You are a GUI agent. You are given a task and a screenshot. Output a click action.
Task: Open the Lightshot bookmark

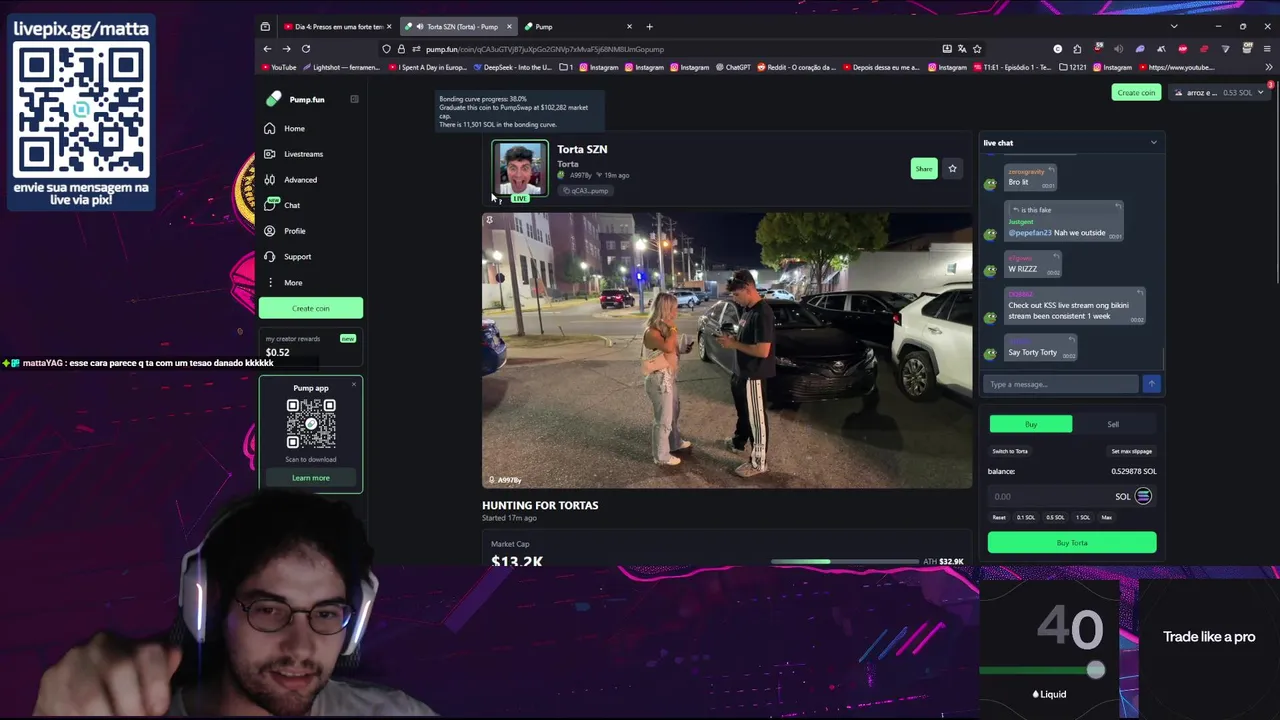click(x=340, y=67)
